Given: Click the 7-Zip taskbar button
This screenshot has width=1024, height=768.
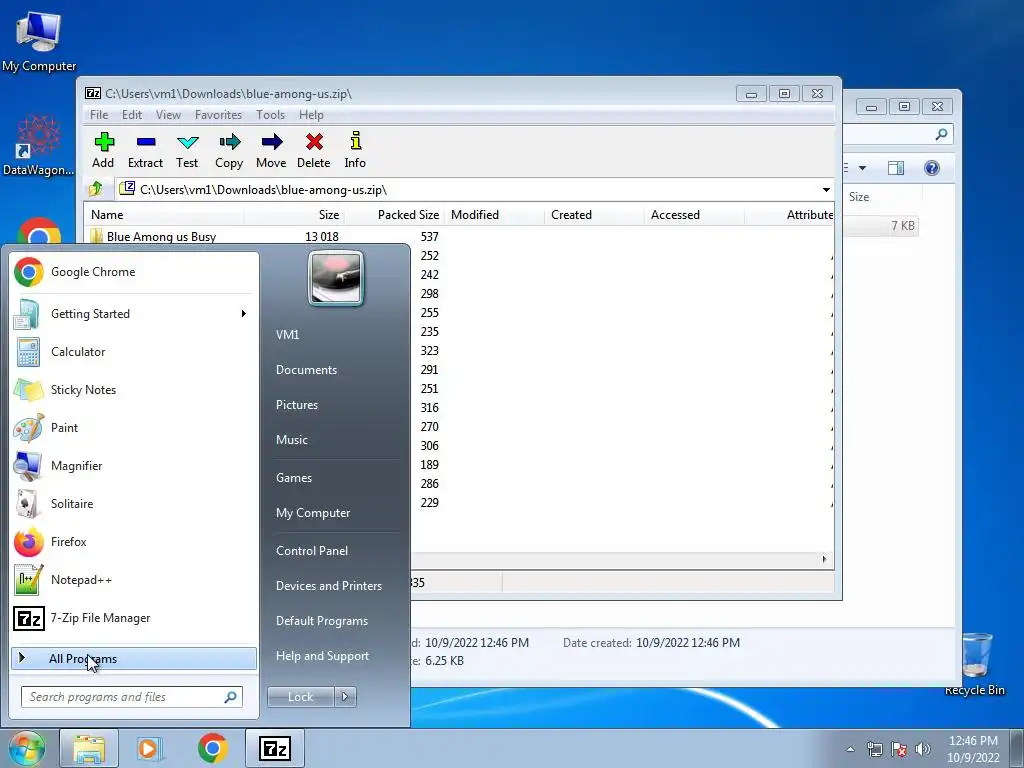Looking at the screenshot, I should (275, 748).
